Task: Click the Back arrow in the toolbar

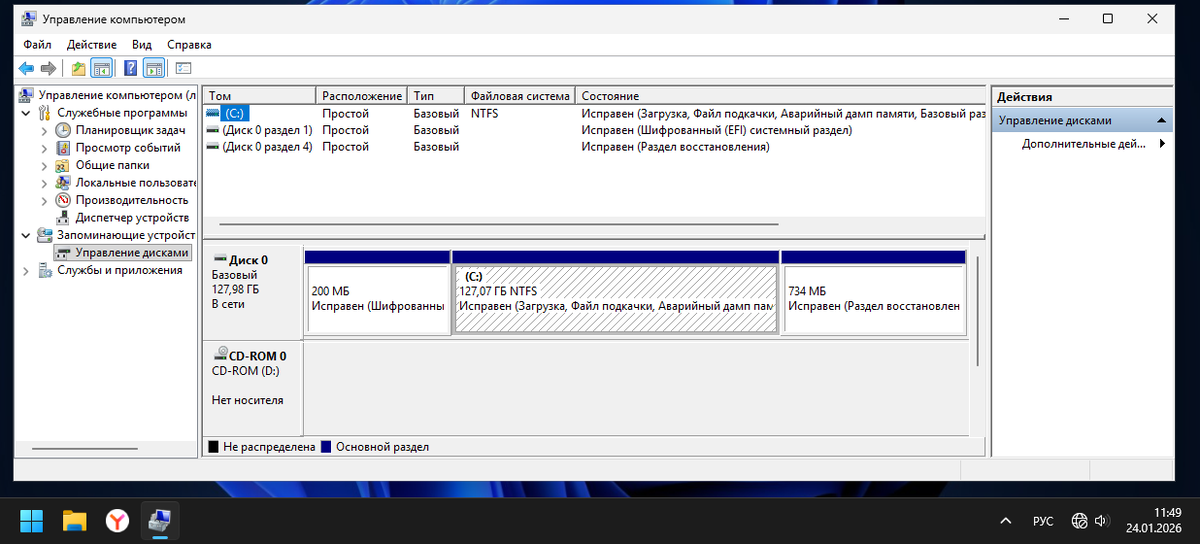Action: pos(27,68)
